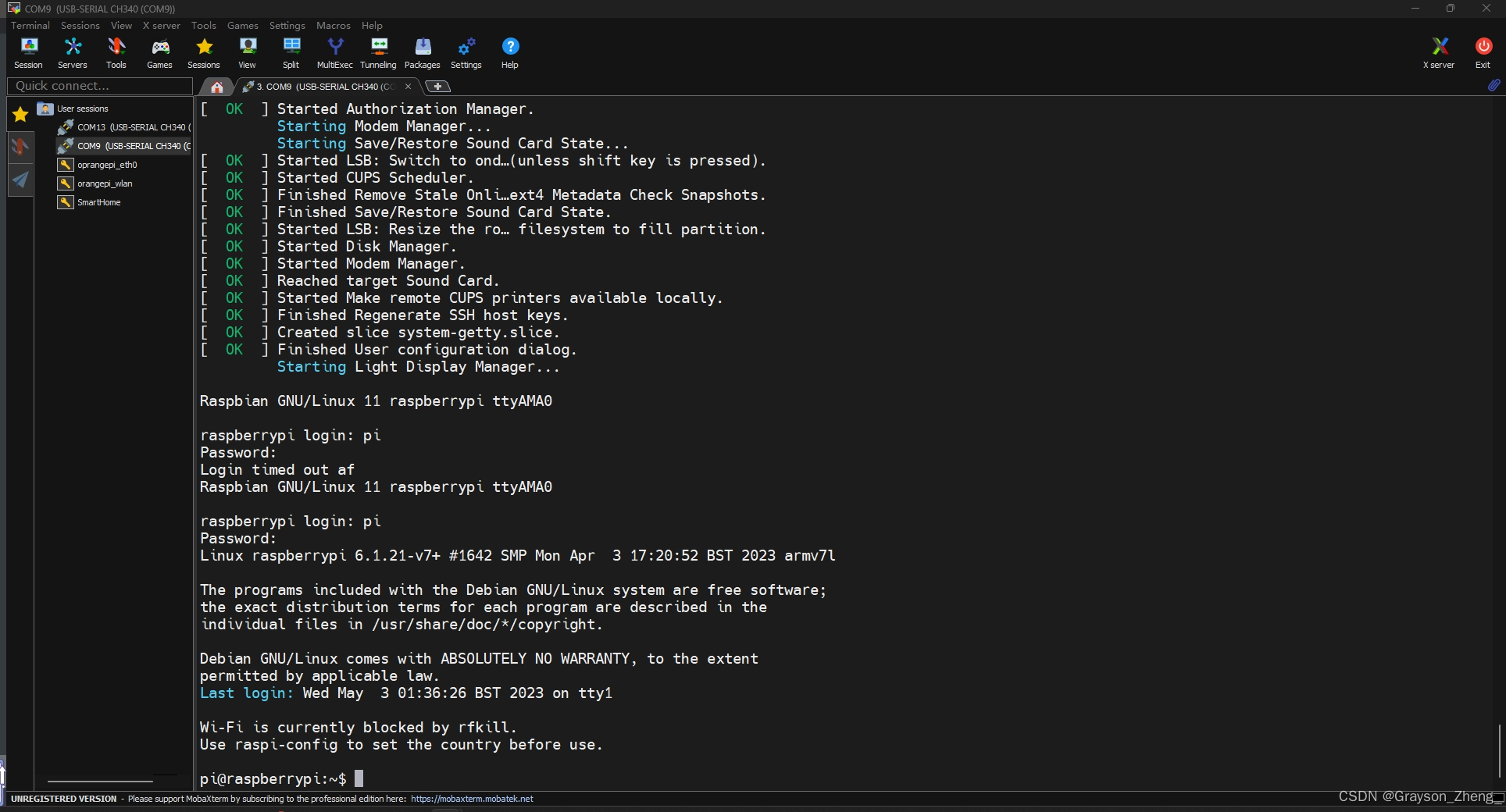The width and height of the screenshot is (1506, 812).
Task: Open the Games menu in menu bar
Action: tap(243, 26)
